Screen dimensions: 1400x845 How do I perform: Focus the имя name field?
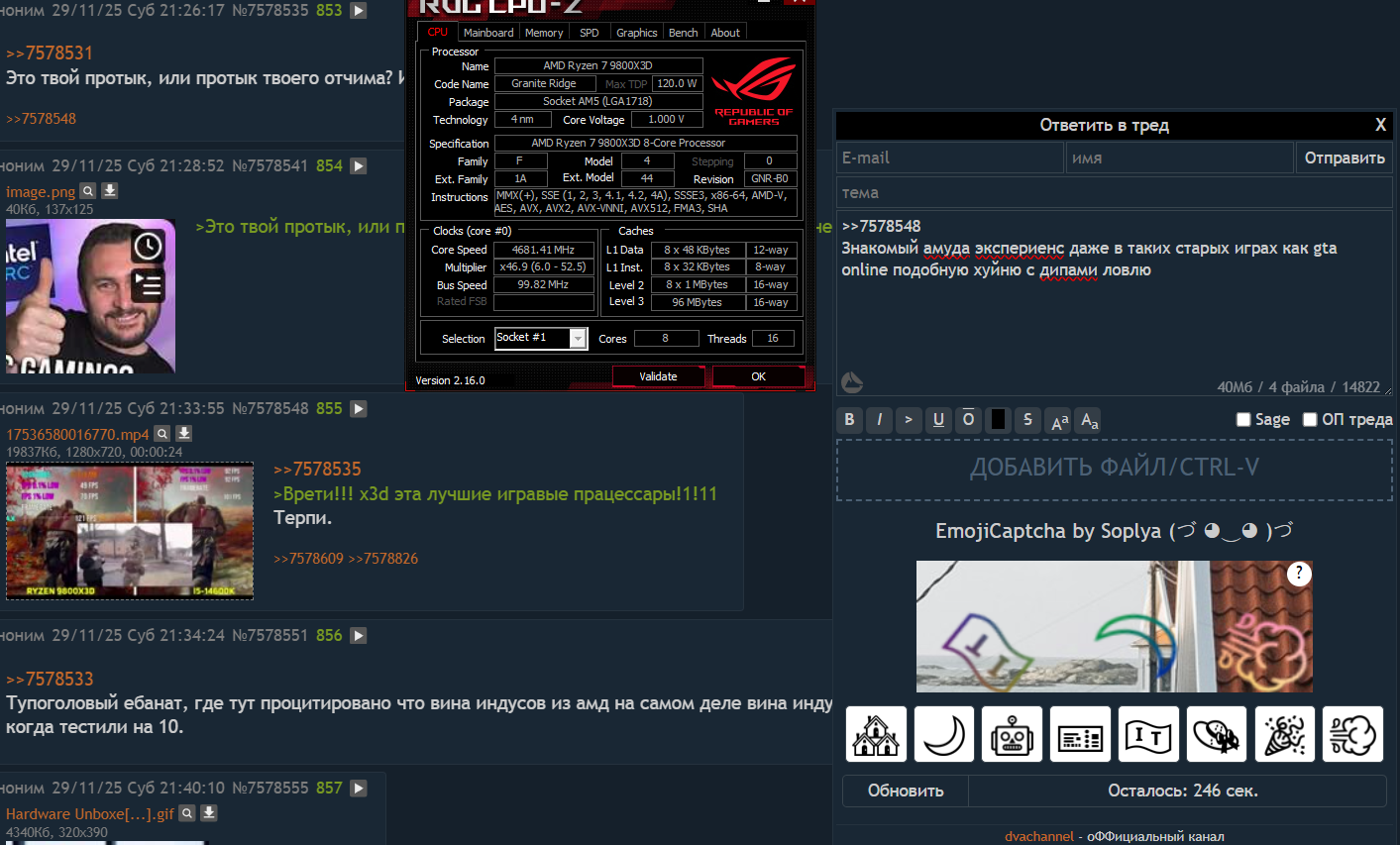pyautogui.click(x=1180, y=158)
